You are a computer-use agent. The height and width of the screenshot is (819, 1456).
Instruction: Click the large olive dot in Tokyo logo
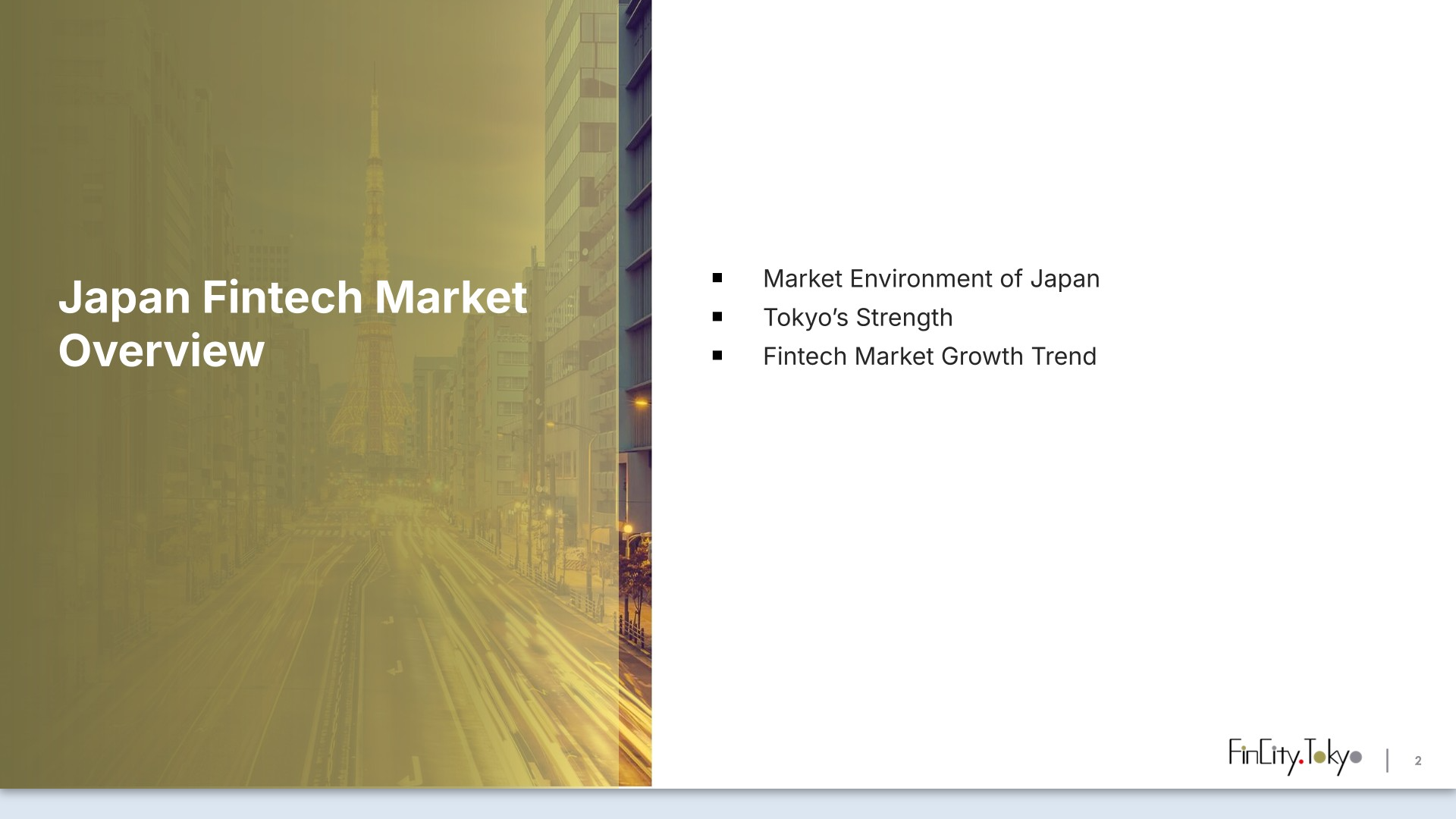click(1320, 757)
